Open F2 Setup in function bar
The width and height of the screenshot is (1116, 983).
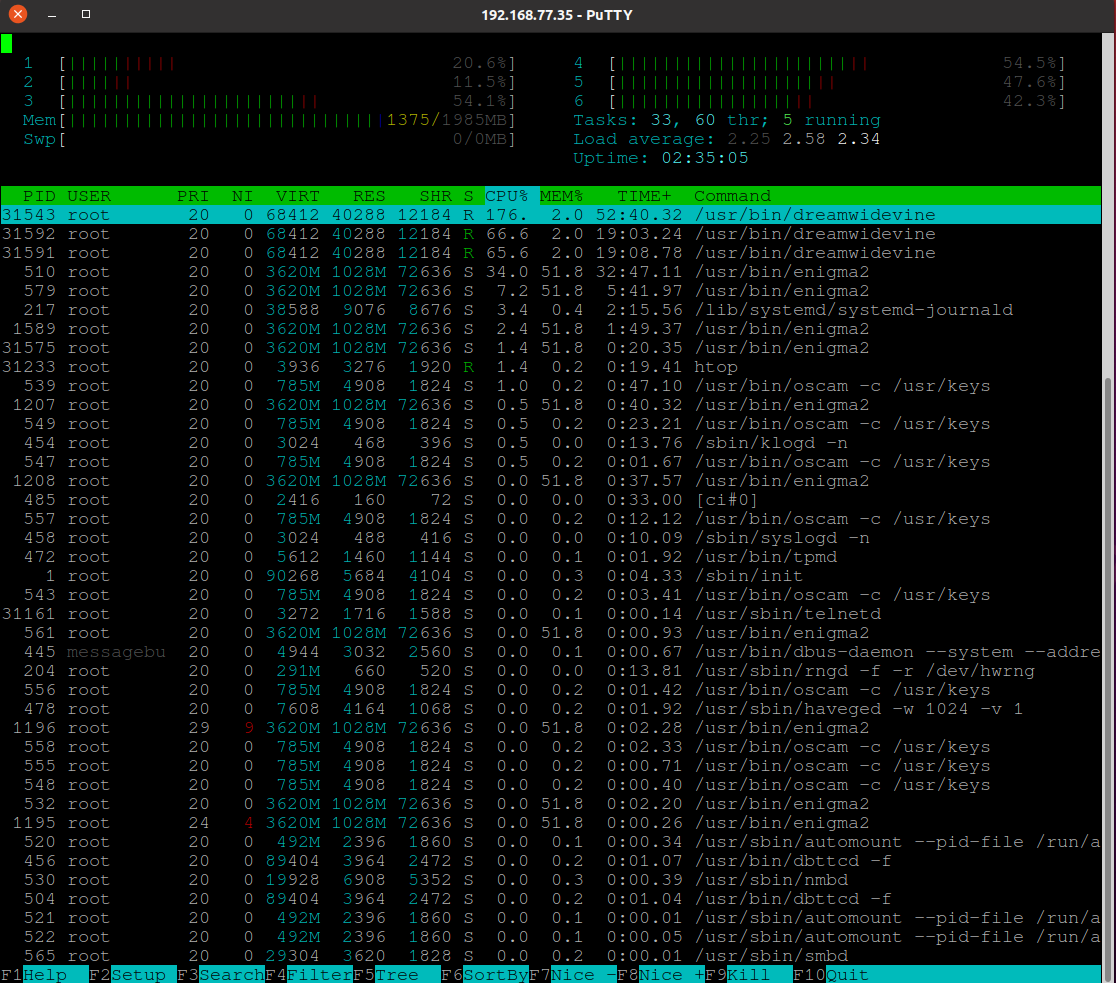click(x=133, y=975)
